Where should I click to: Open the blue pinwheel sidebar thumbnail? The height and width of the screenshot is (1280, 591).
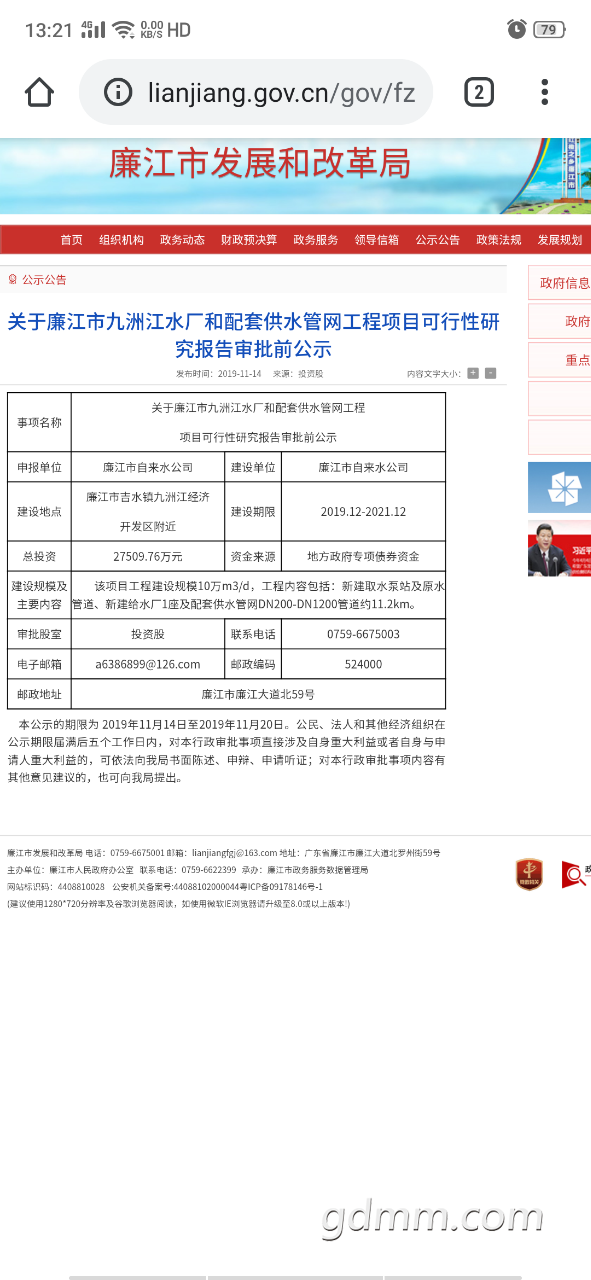[560, 488]
